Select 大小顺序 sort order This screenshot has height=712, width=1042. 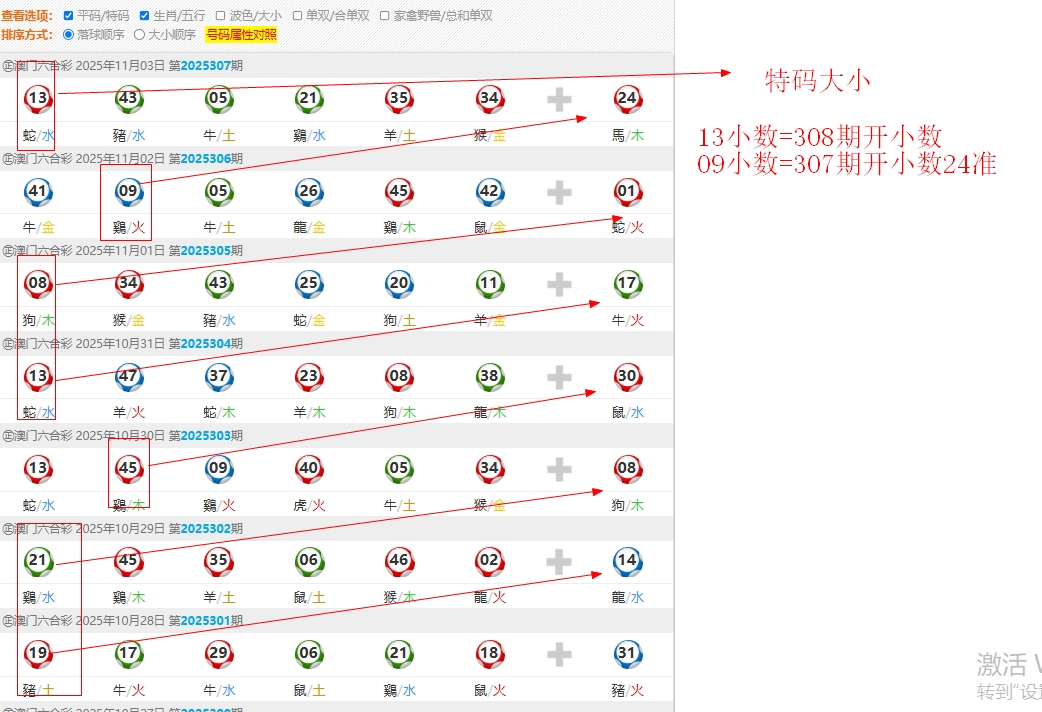coord(140,34)
